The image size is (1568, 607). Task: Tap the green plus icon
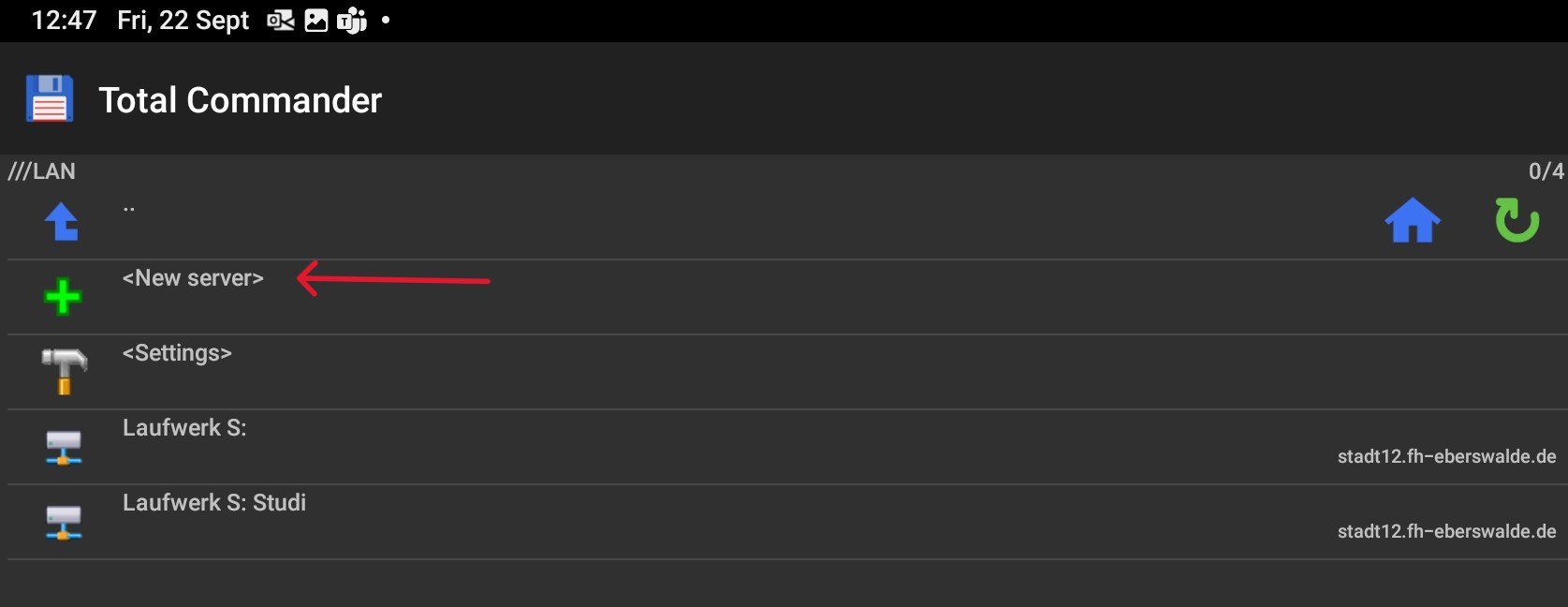(x=63, y=297)
